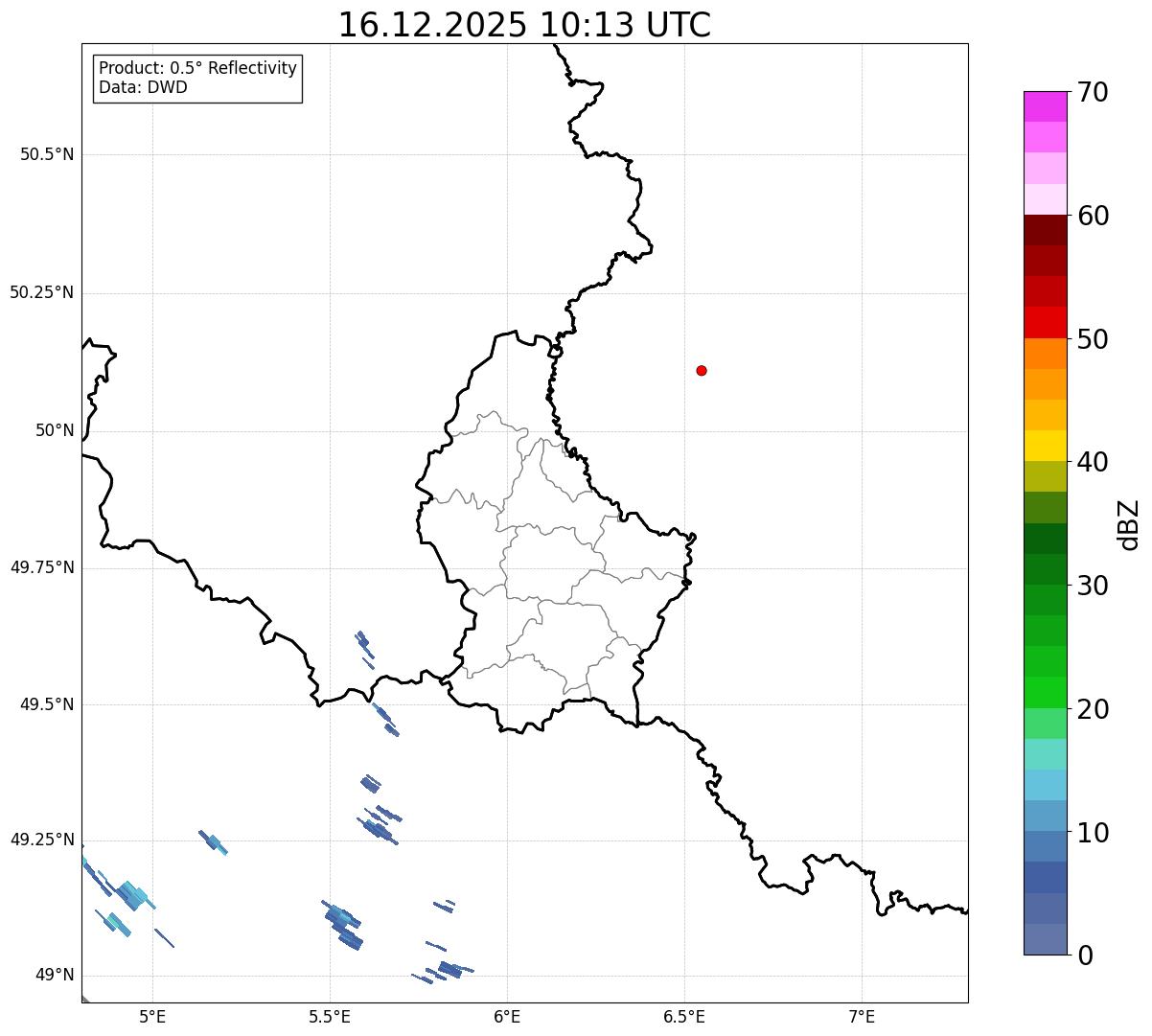Click the '50.5°N' latitude label

47,155
